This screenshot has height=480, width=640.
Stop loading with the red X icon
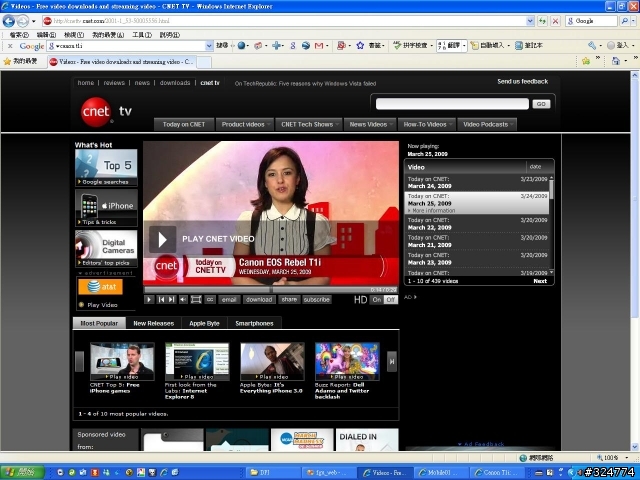(555, 21)
